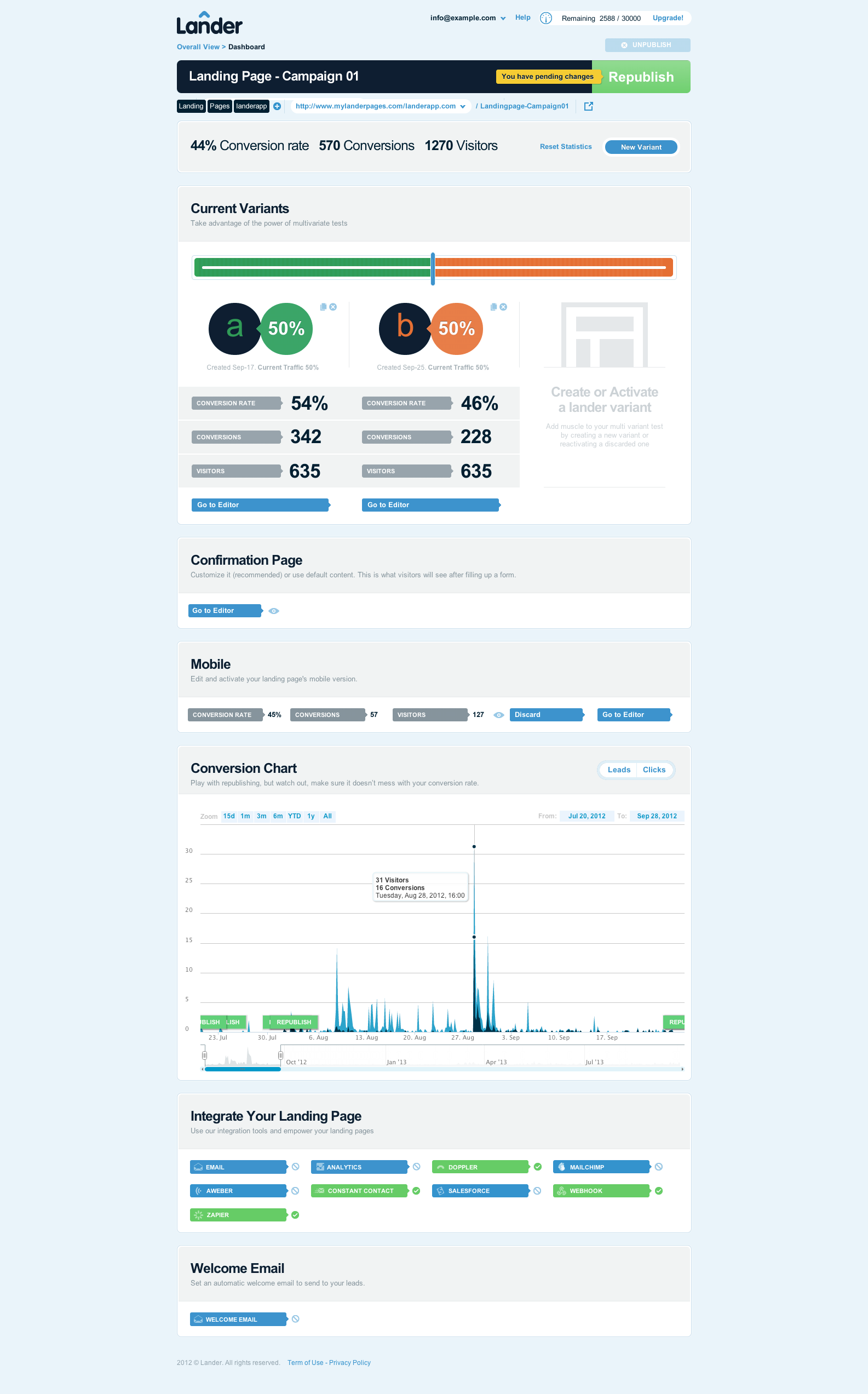Viewport: 868px width, 1394px height.
Task: Discard variant a with the X icon
Action: coord(333,307)
